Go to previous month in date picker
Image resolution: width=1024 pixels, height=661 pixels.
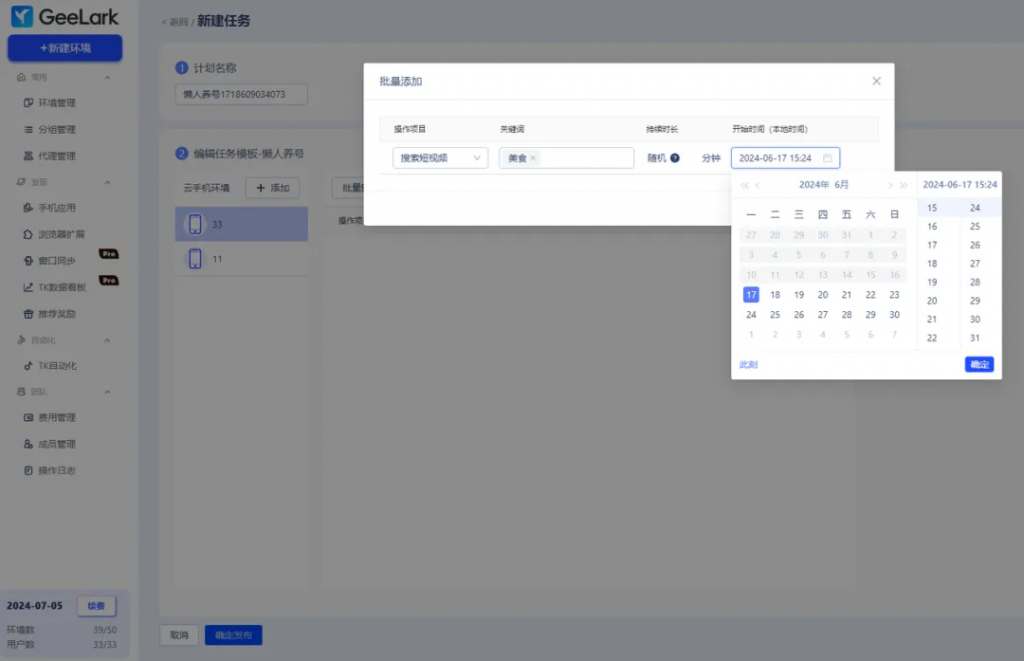point(758,185)
